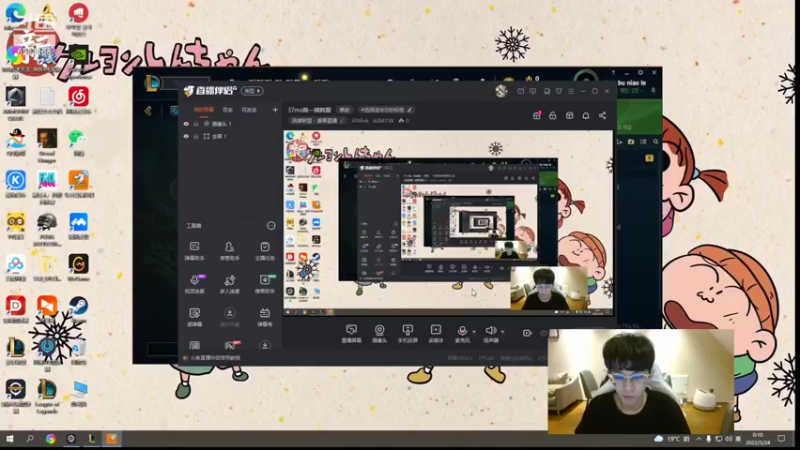
Task: Switch to the orange 直播伴侣 taskbar button
Action: point(112,439)
